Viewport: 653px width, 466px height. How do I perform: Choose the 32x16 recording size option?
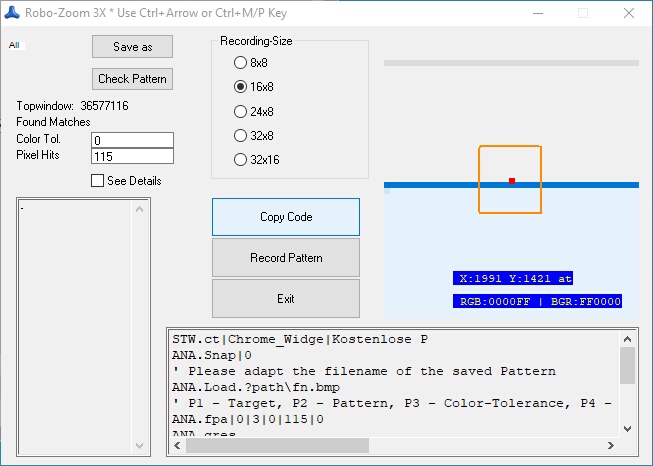click(x=240, y=160)
